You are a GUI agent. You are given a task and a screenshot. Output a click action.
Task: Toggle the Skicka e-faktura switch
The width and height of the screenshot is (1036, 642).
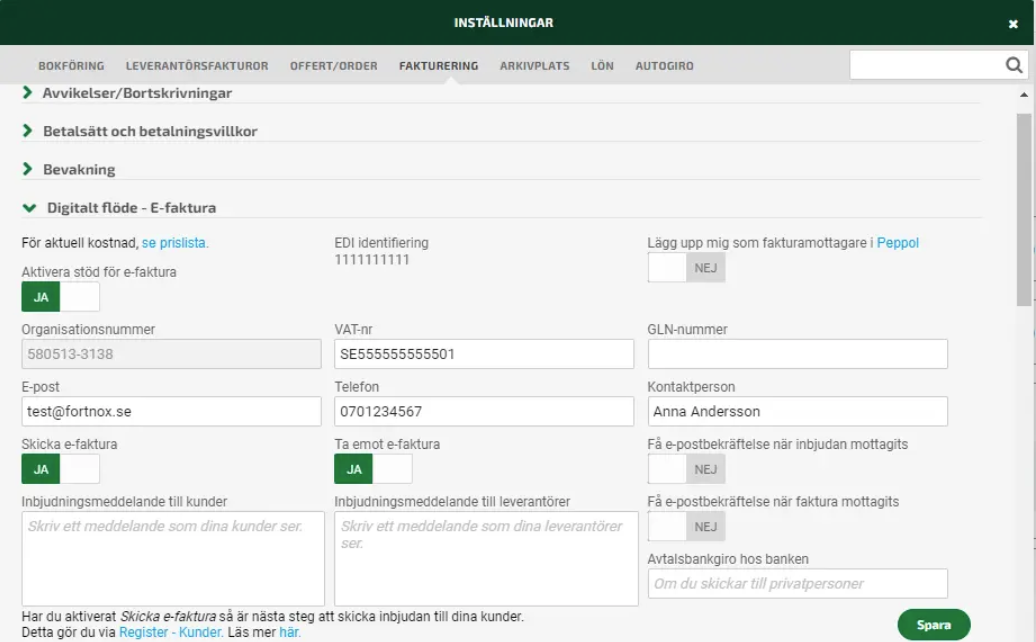pyautogui.click(x=60, y=468)
